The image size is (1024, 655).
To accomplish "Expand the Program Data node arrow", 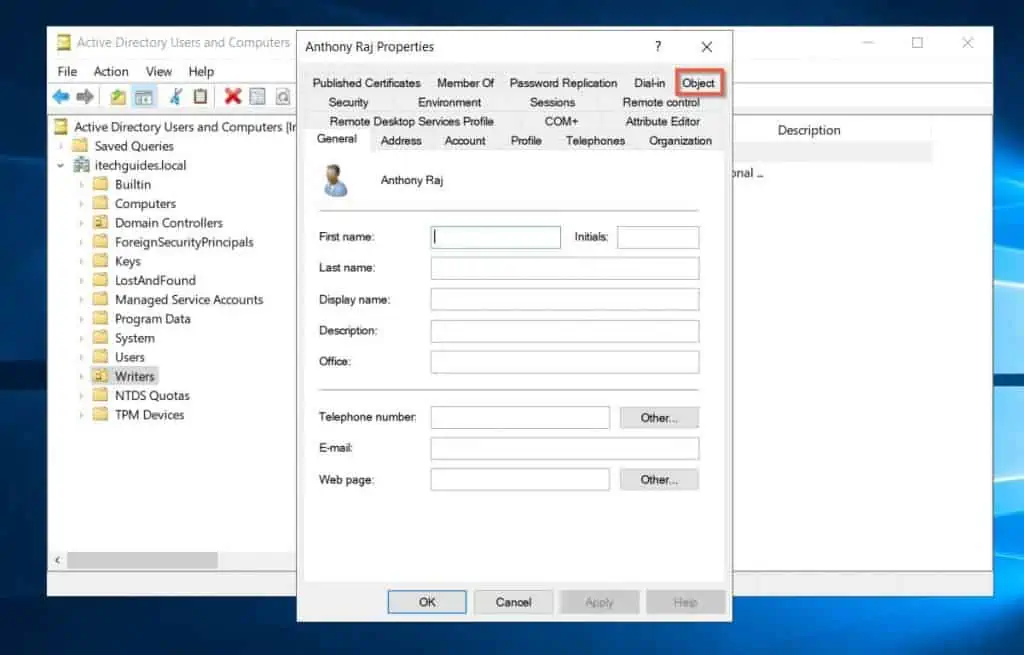I will click(x=81, y=319).
